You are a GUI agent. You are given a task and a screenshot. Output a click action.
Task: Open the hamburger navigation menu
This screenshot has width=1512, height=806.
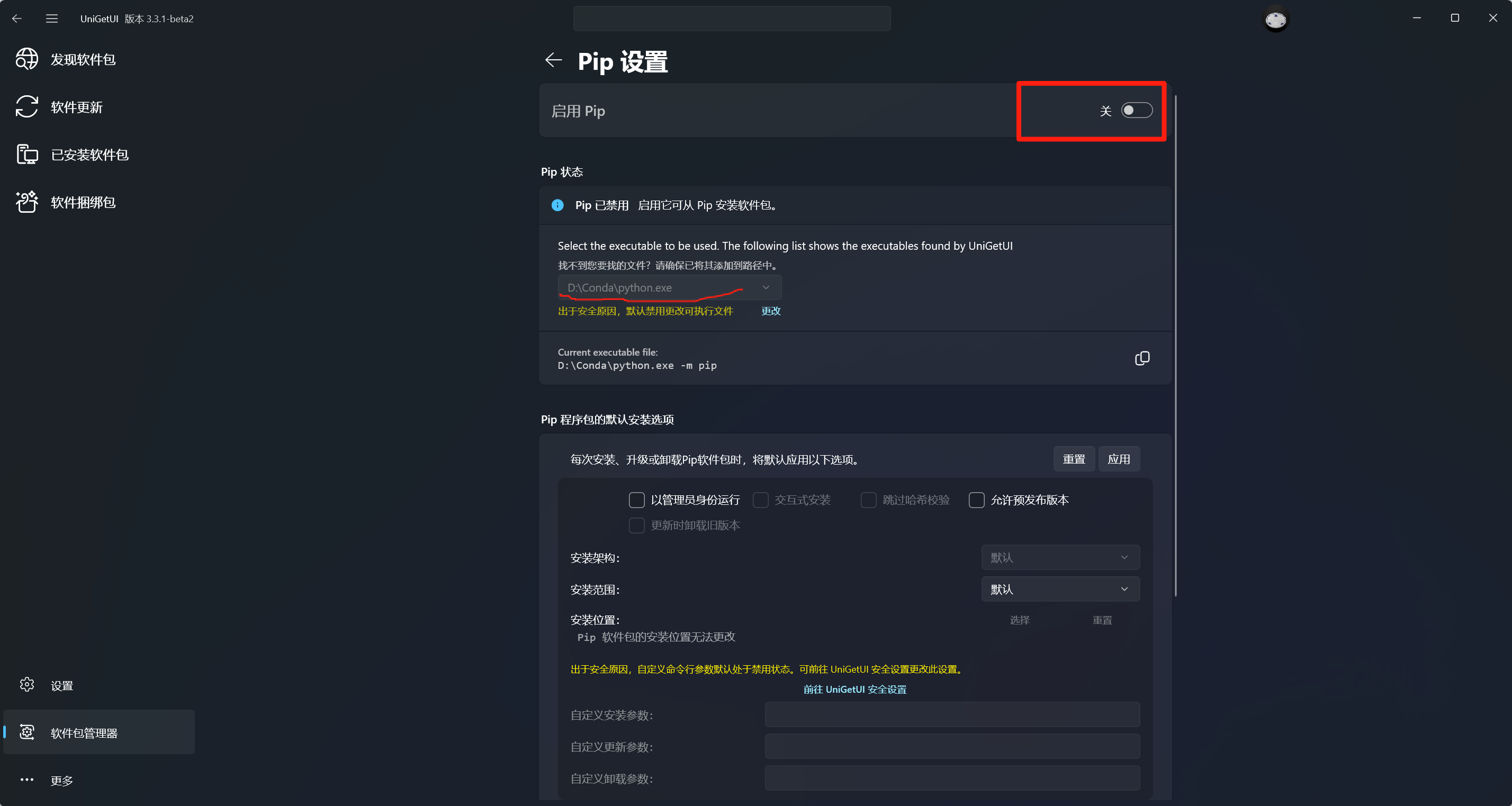52,19
